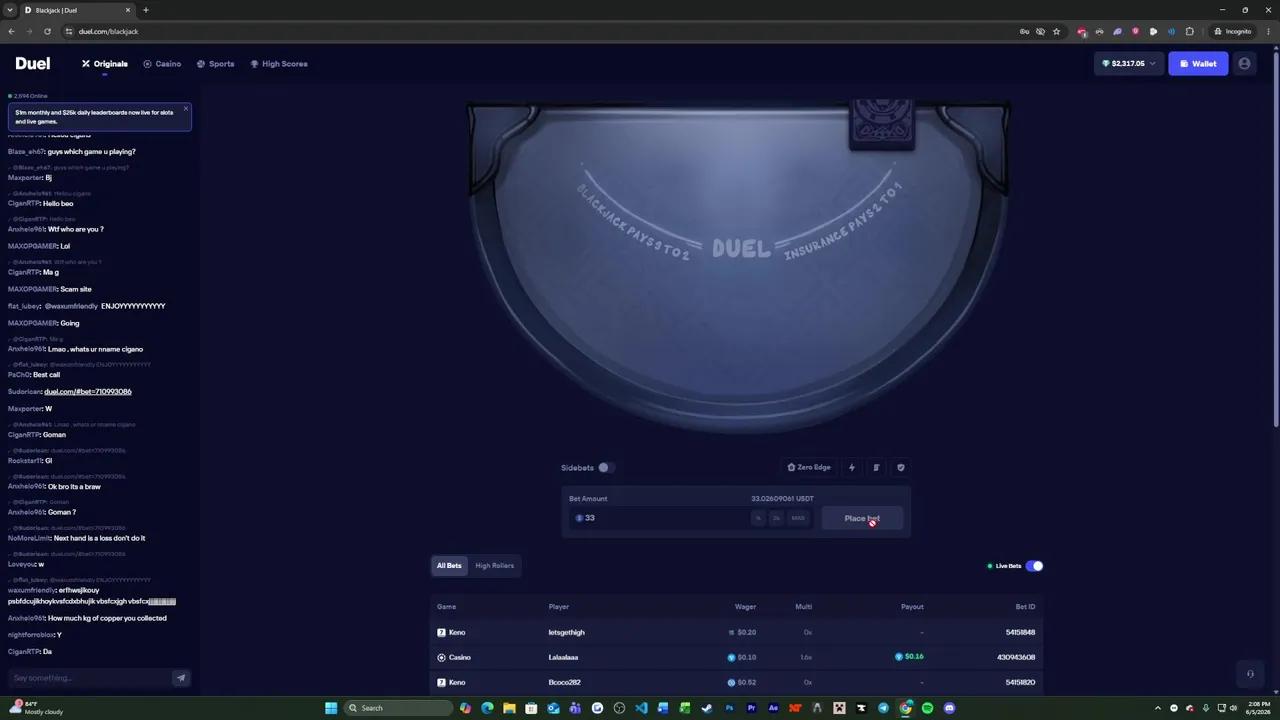Open After Effects from the taskbar
Screen dimensions: 1280x720
(x=773, y=708)
